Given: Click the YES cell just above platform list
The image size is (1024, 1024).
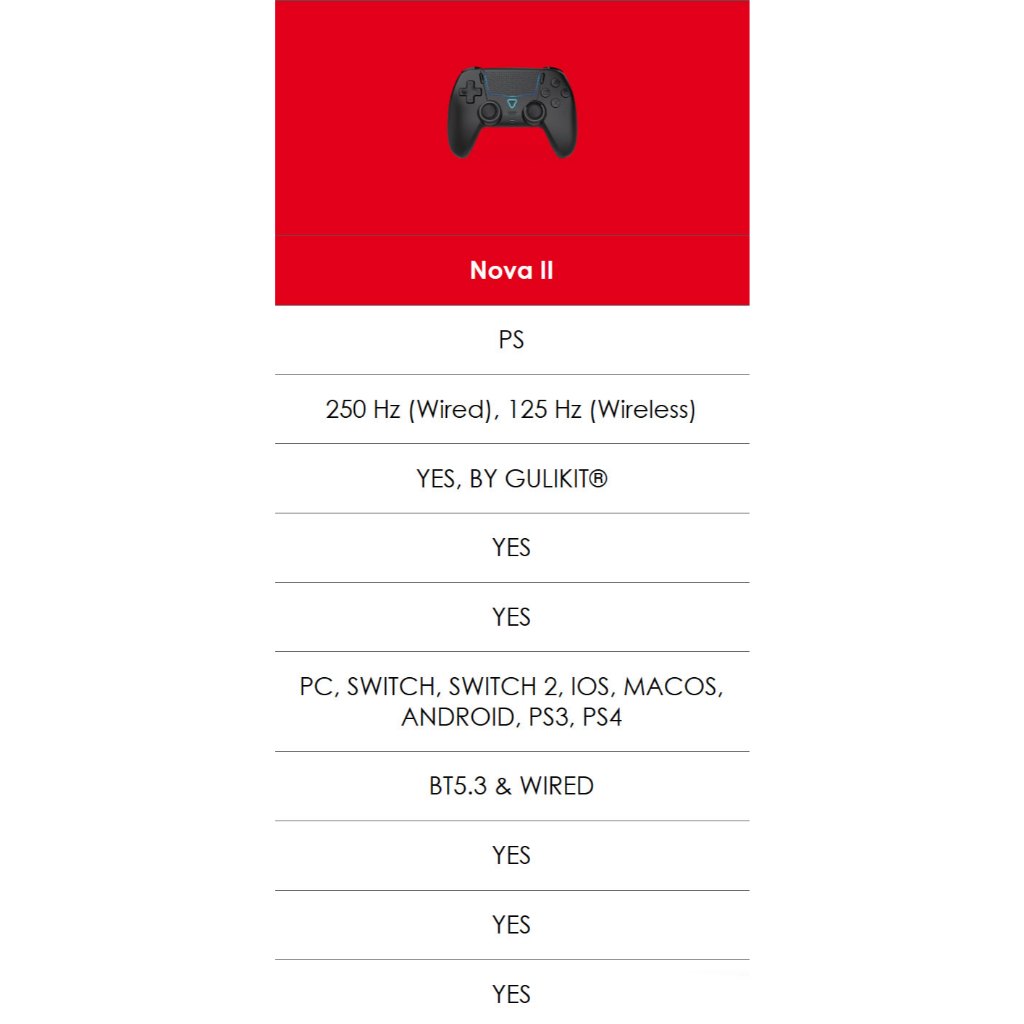Looking at the screenshot, I should click(x=511, y=617).
